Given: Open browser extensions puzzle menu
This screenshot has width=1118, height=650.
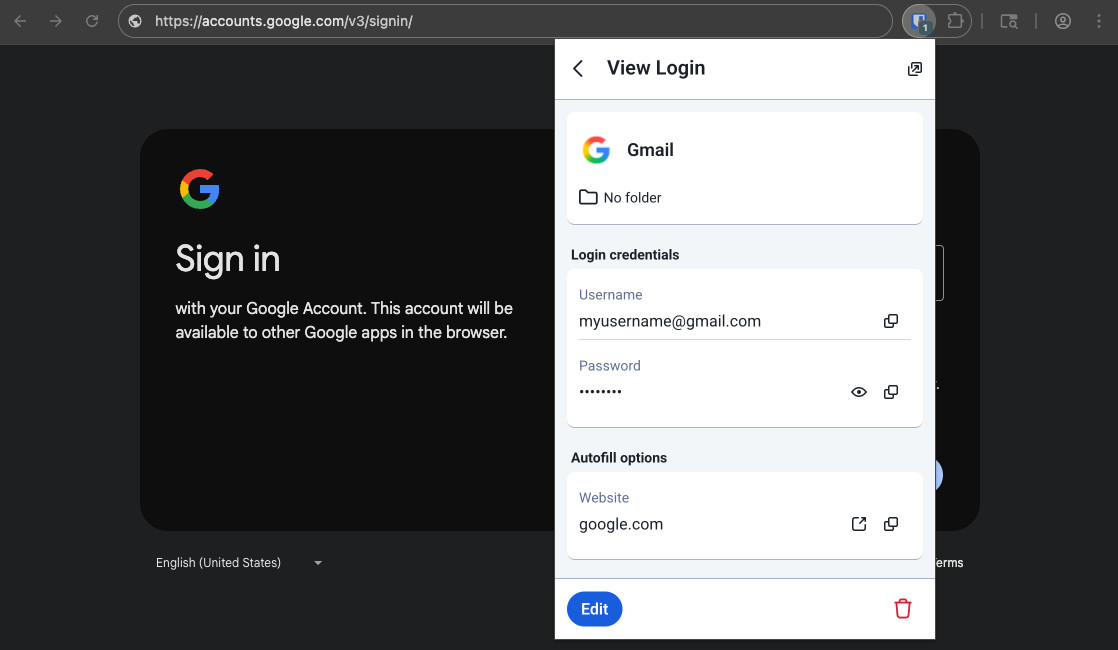Looking at the screenshot, I should coord(955,21).
